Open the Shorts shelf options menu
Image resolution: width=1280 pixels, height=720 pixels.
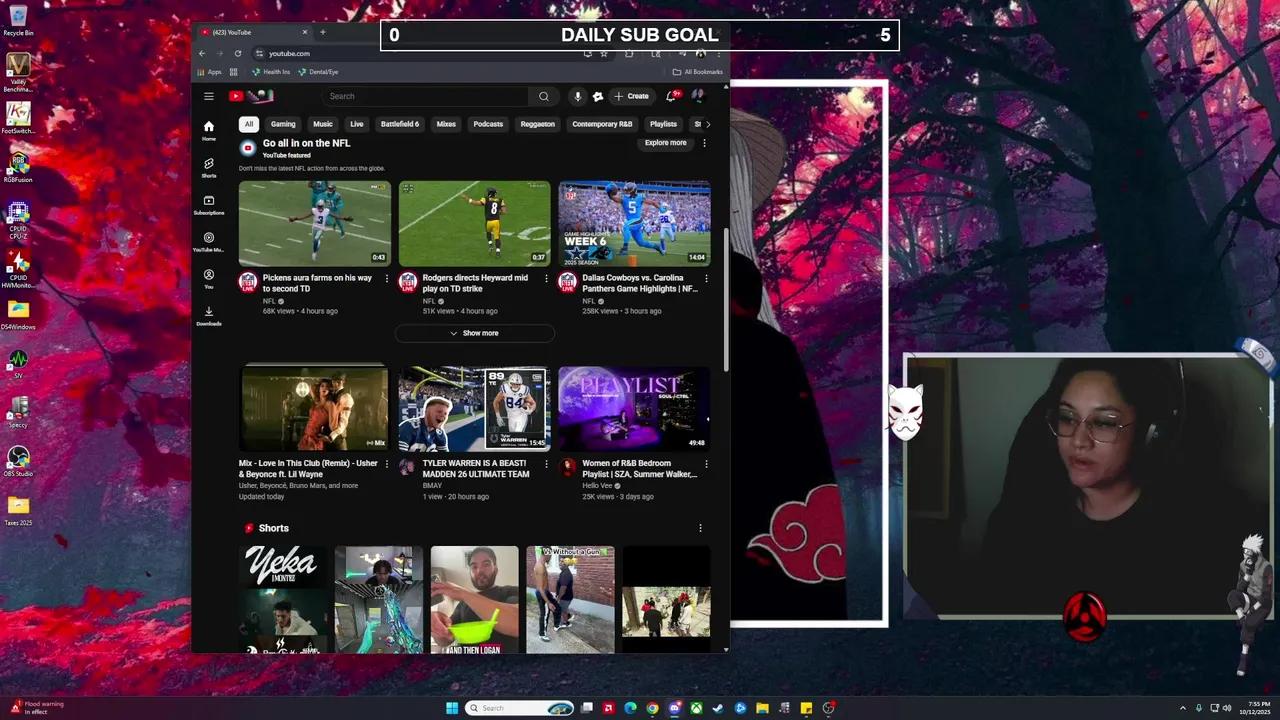[700, 528]
